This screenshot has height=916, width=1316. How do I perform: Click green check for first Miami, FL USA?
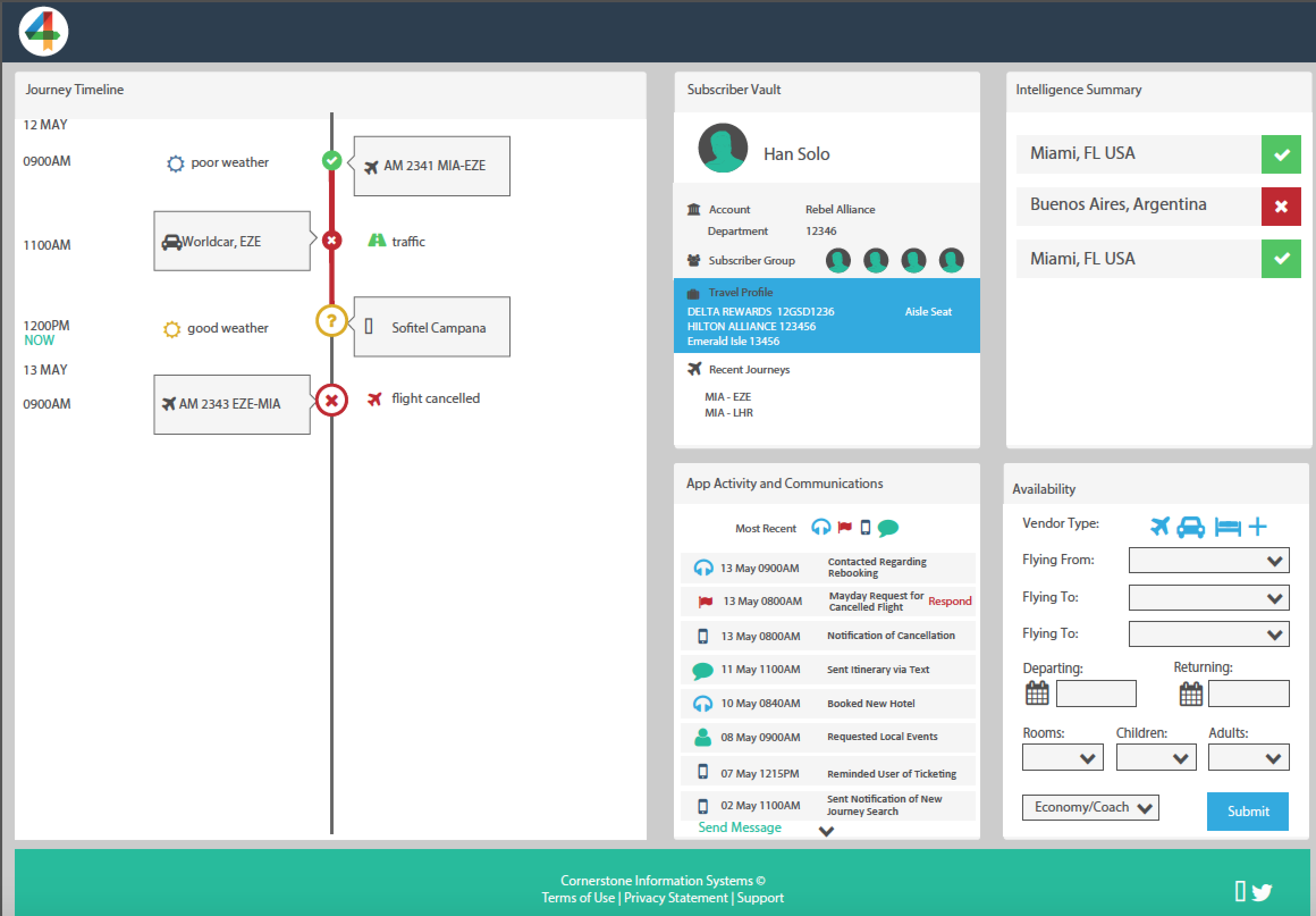coord(1281,154)
